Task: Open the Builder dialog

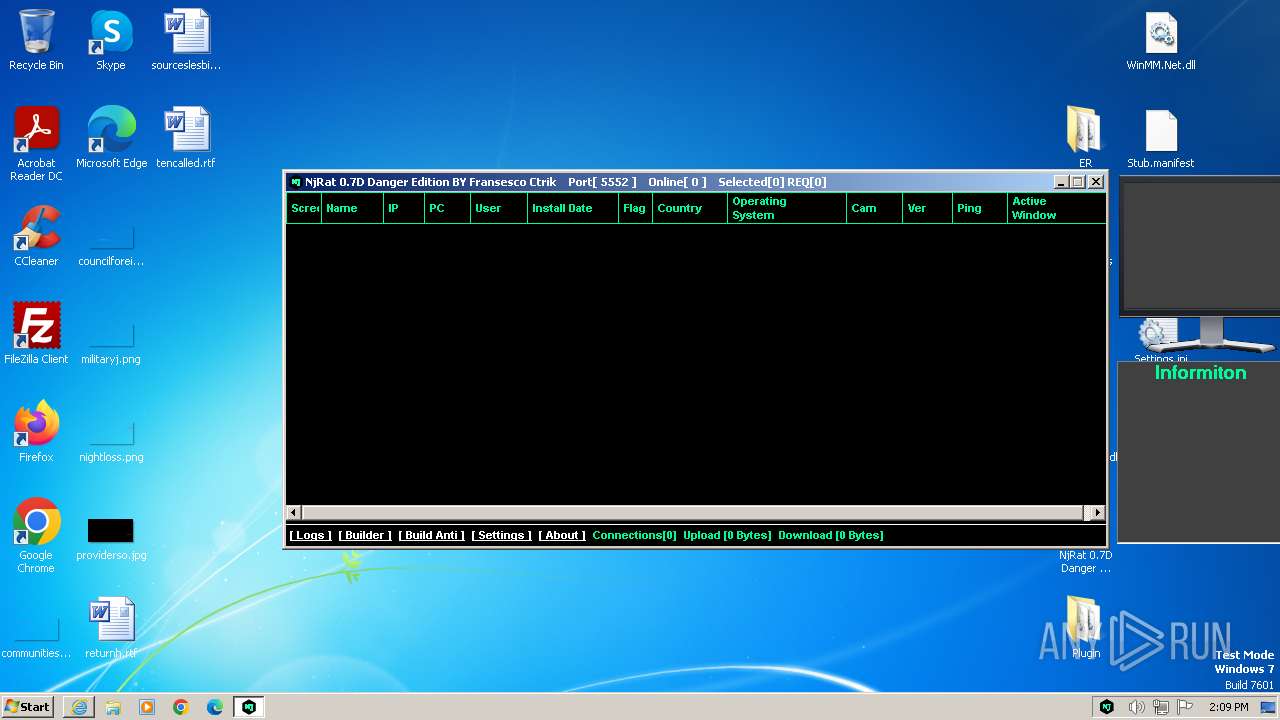Action: [x=365, y=535]
